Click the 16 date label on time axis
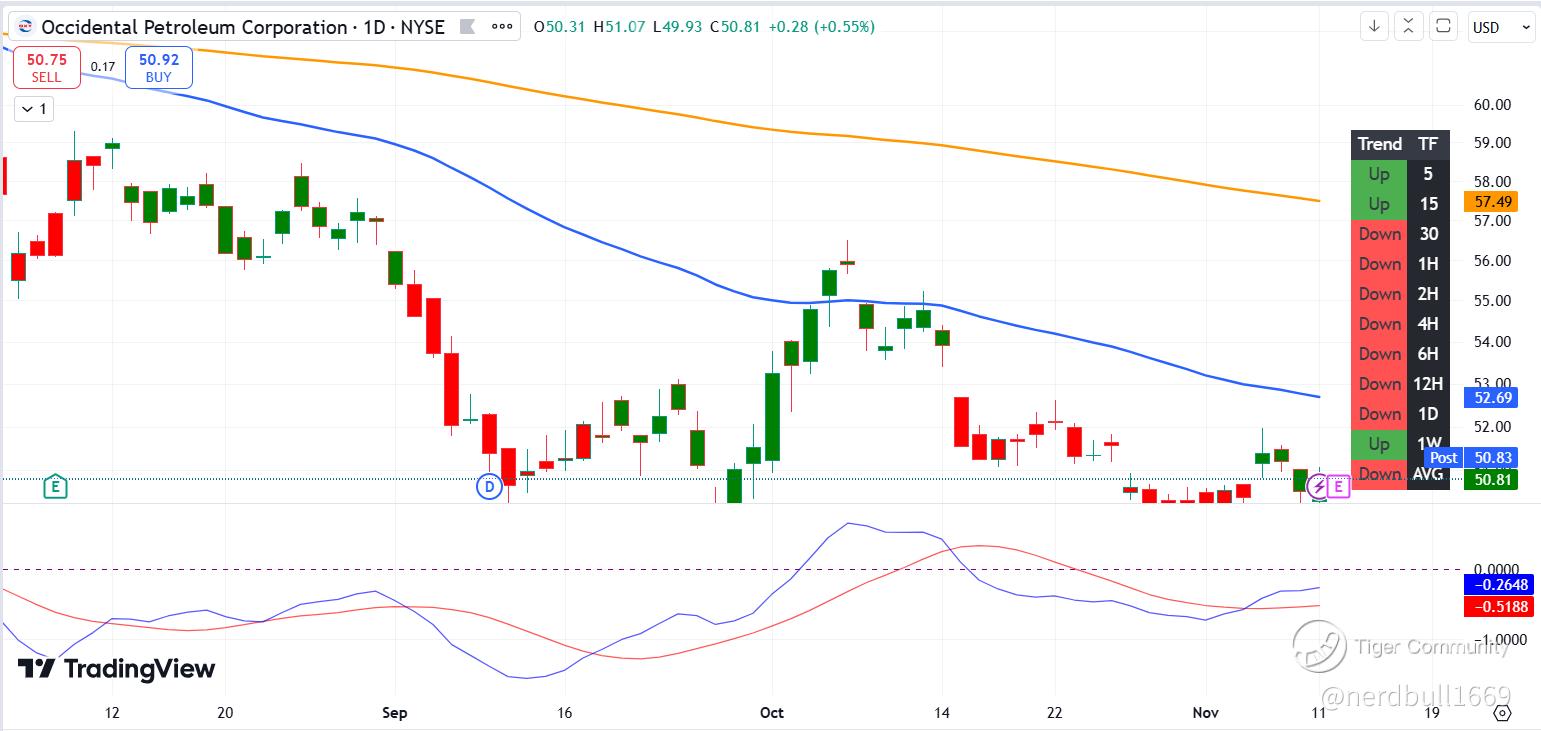 (564, 713)
